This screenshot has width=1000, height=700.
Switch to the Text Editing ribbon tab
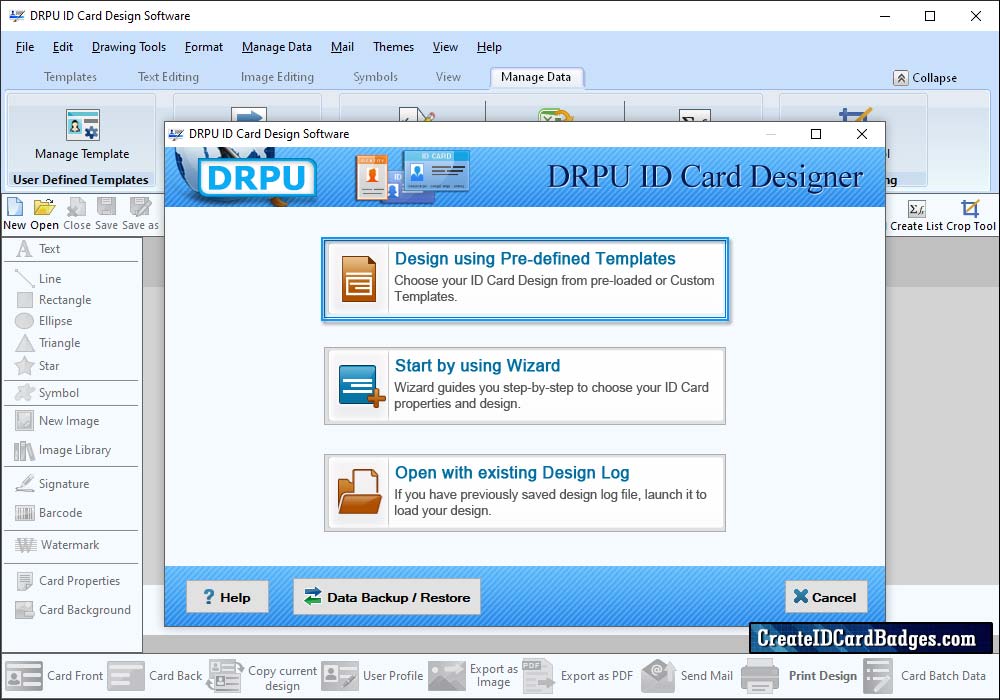pos(168,77)
